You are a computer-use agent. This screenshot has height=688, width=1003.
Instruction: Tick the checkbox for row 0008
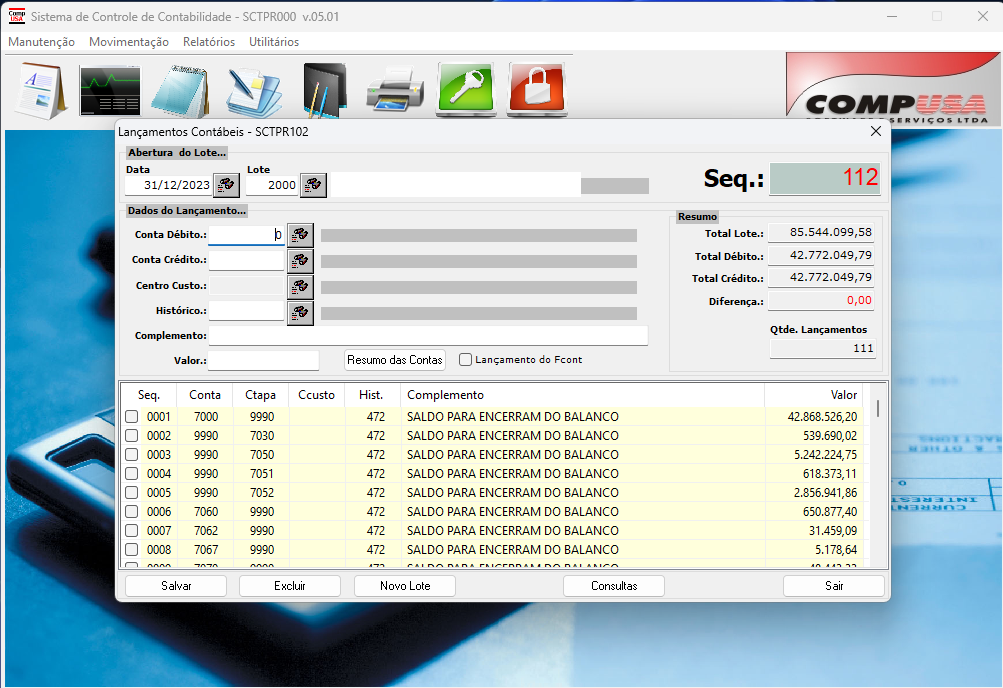pyautogui.click(x=132, y=549)
